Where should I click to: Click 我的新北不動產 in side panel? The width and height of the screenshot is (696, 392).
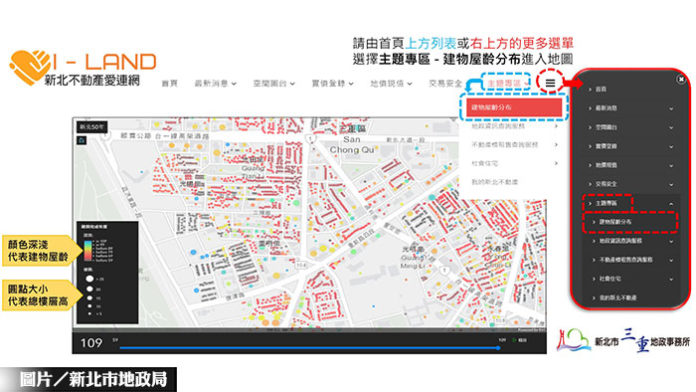point(618,298)
